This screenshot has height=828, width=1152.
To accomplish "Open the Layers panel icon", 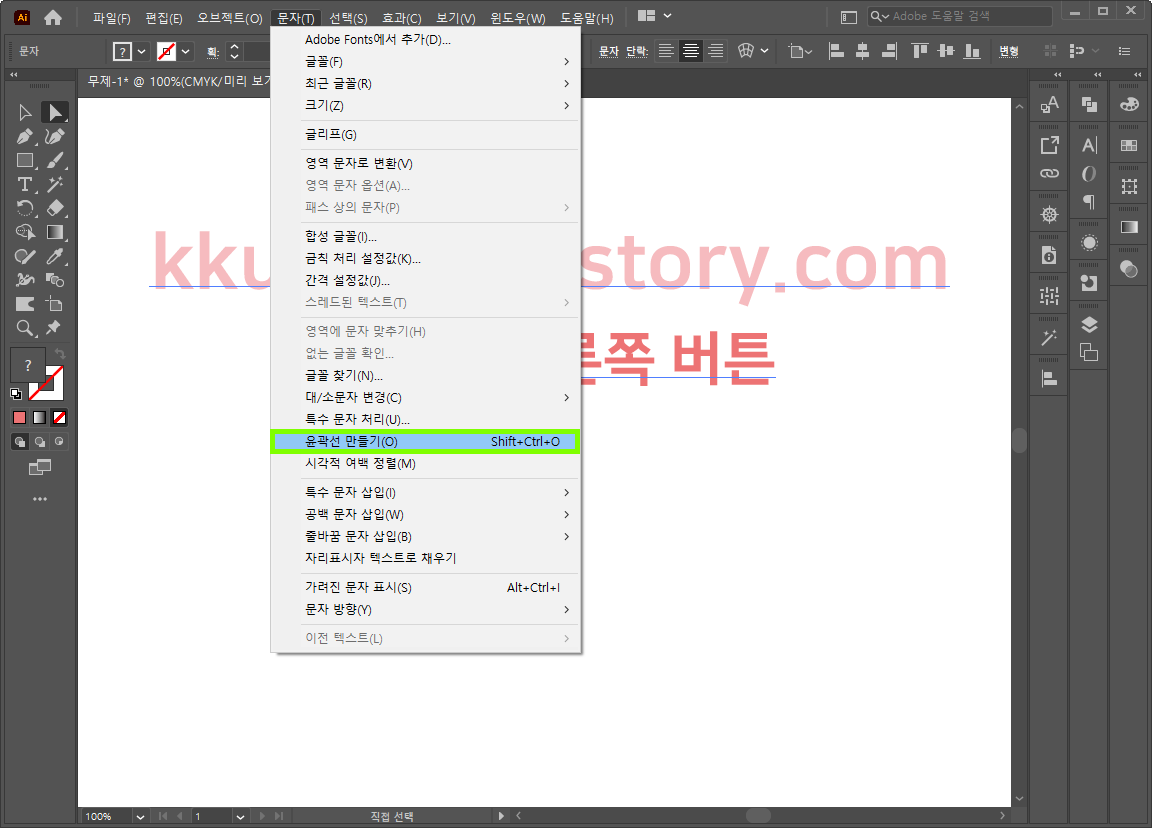I will [1089, 325].
